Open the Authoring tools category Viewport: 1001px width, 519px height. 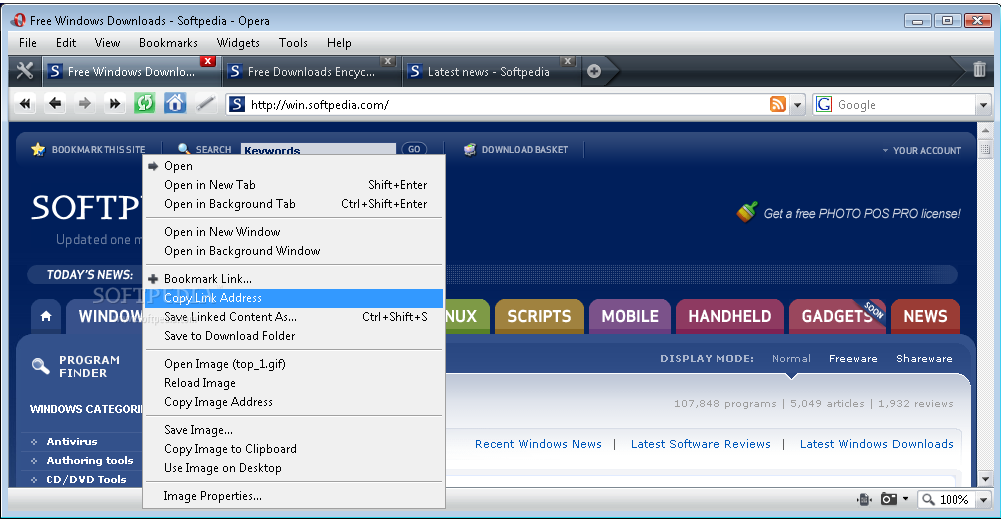point(89,461)
